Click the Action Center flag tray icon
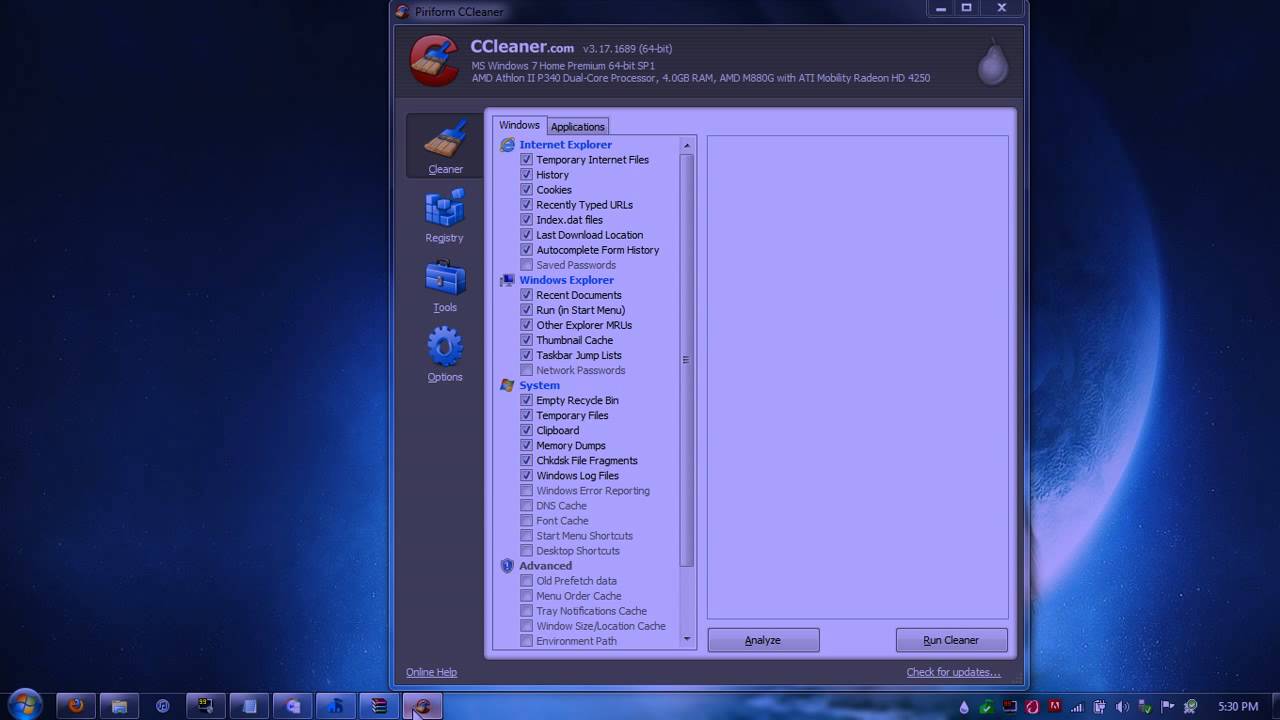The width and height of the screenshot is (1280, 720). [1167, 707]
